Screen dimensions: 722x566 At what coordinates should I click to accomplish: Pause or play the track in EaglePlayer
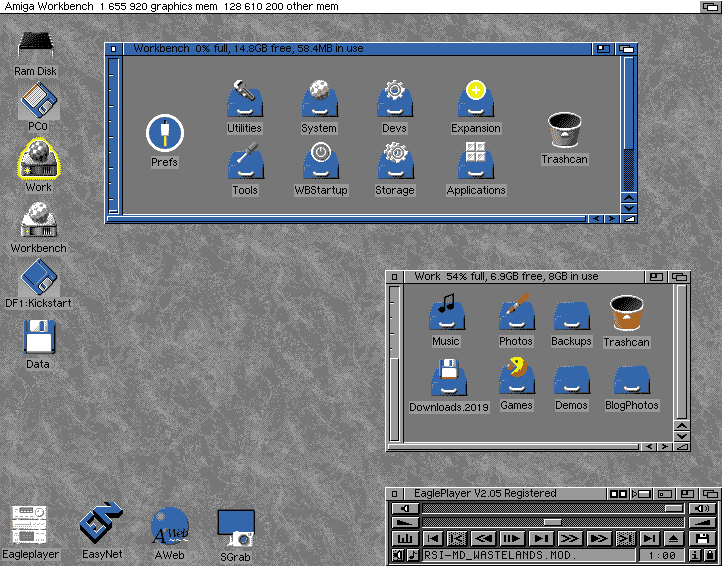pyautogui.click(x=512, y=538)
